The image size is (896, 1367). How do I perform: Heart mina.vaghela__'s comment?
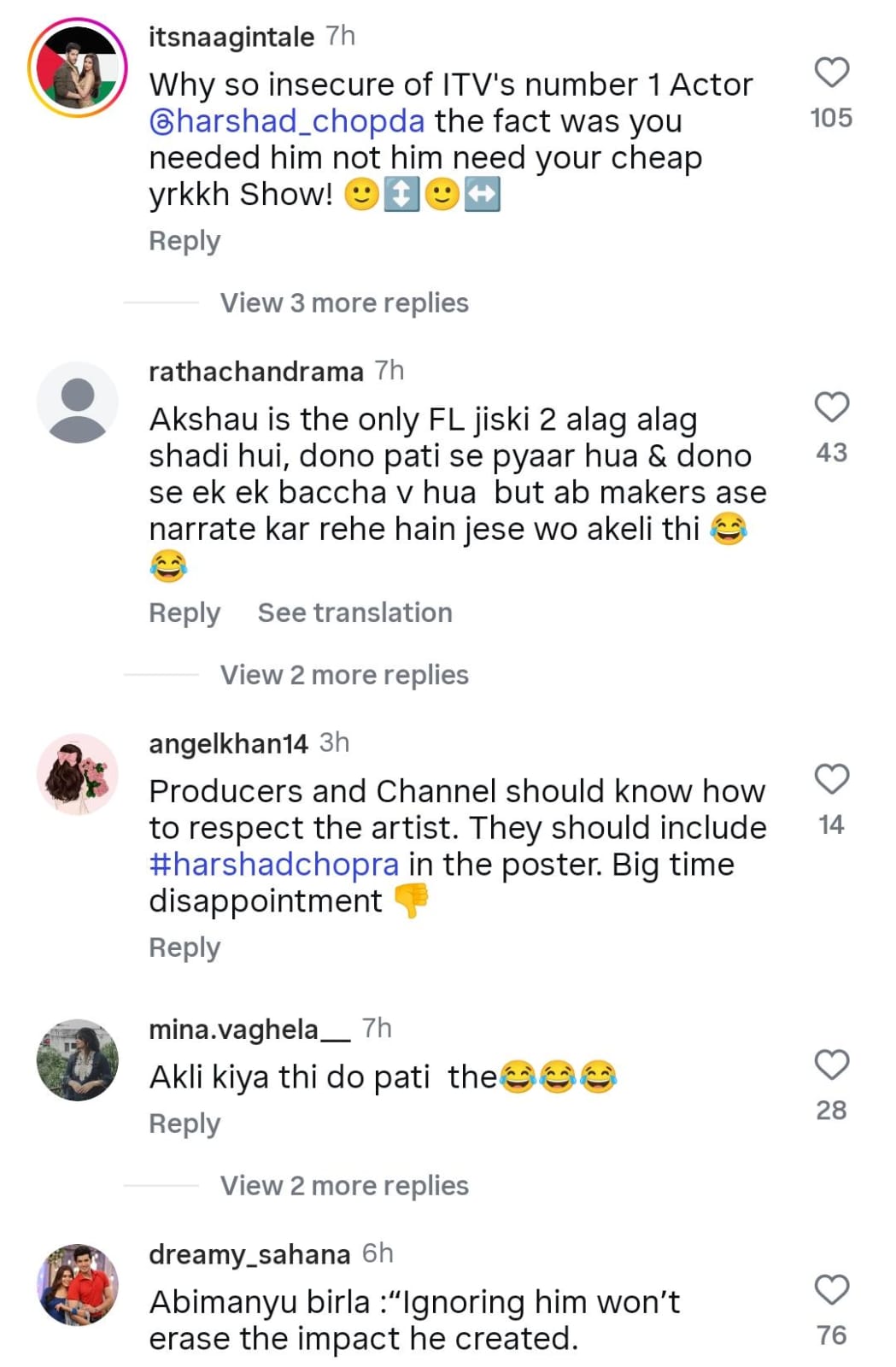[831, 1065]
